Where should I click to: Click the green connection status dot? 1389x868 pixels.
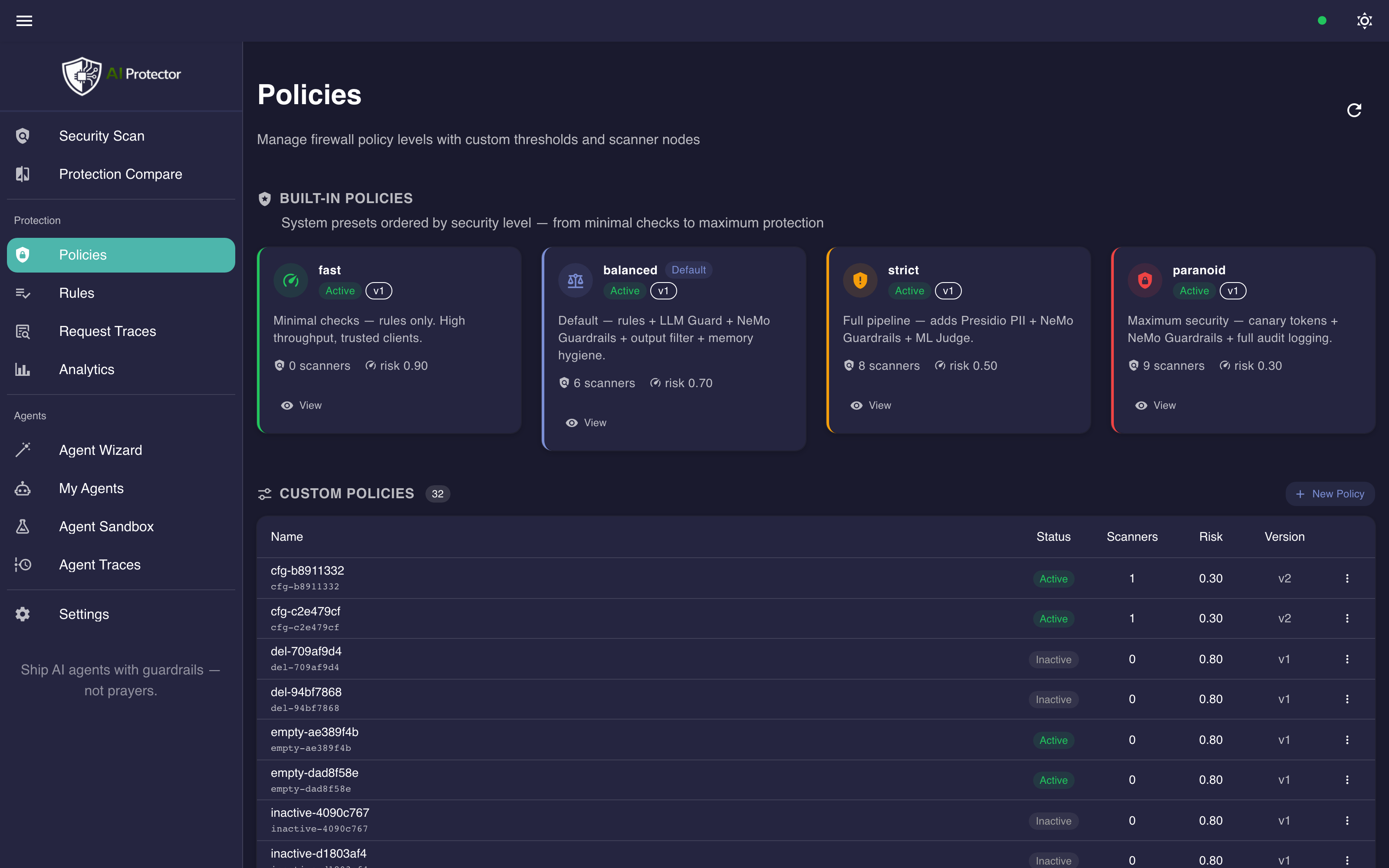[x=1322, y=21]
